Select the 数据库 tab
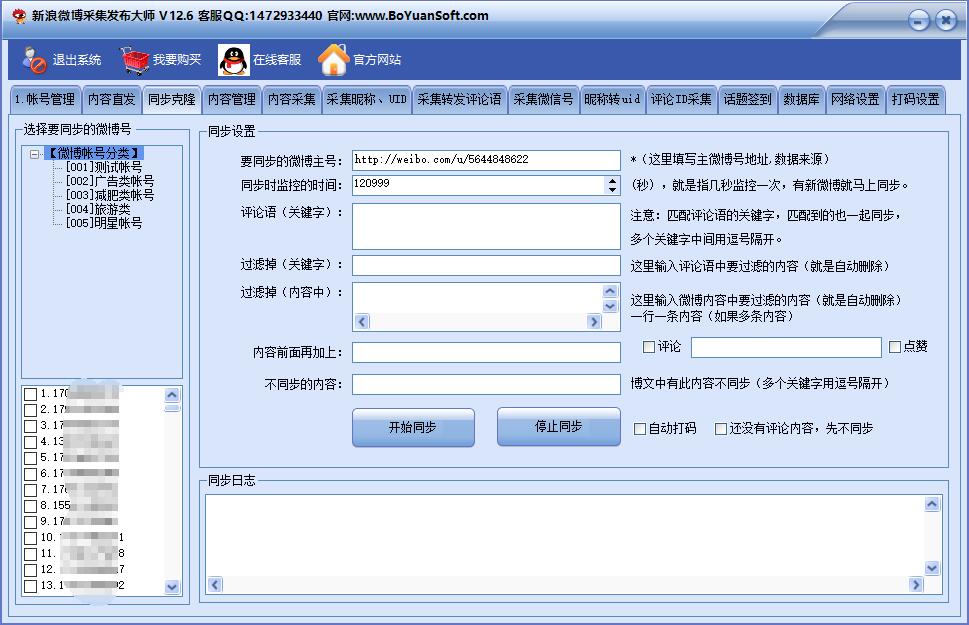The image size is (969, 625). tap(802, 100)
